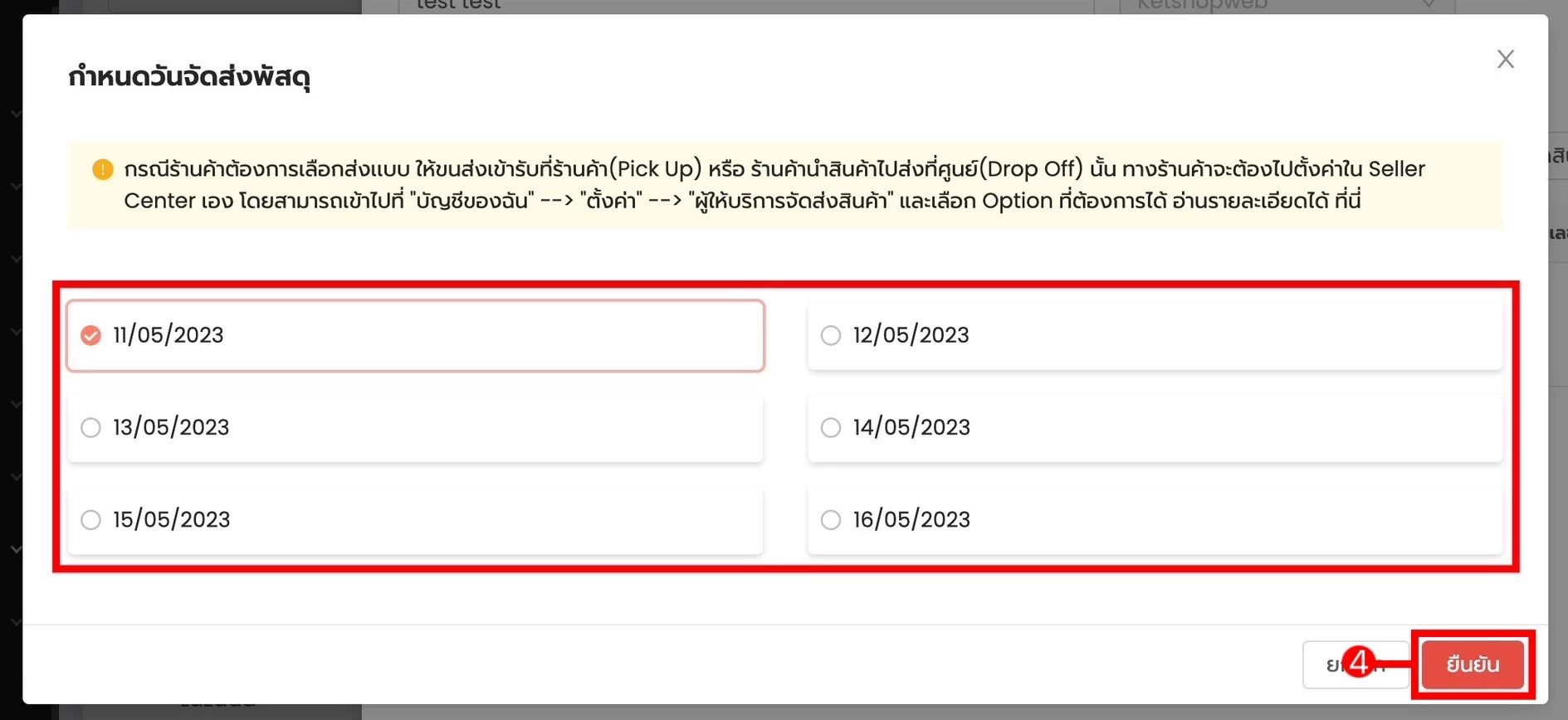This screenshot has height=720, width=1568.
Task: Pick the 16/05/2023 radio option
Action: tap(1155, 519)
